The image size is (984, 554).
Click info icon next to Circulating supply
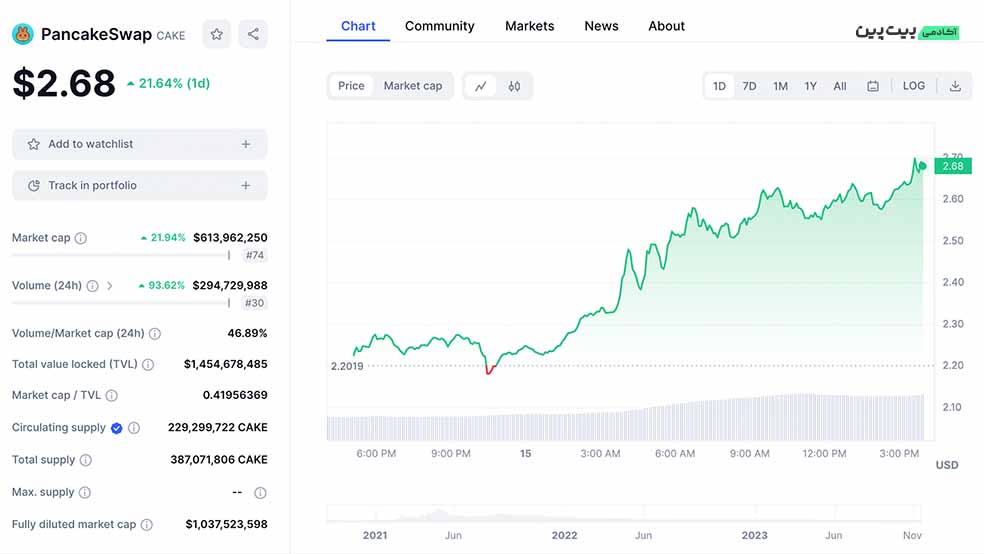134,428
